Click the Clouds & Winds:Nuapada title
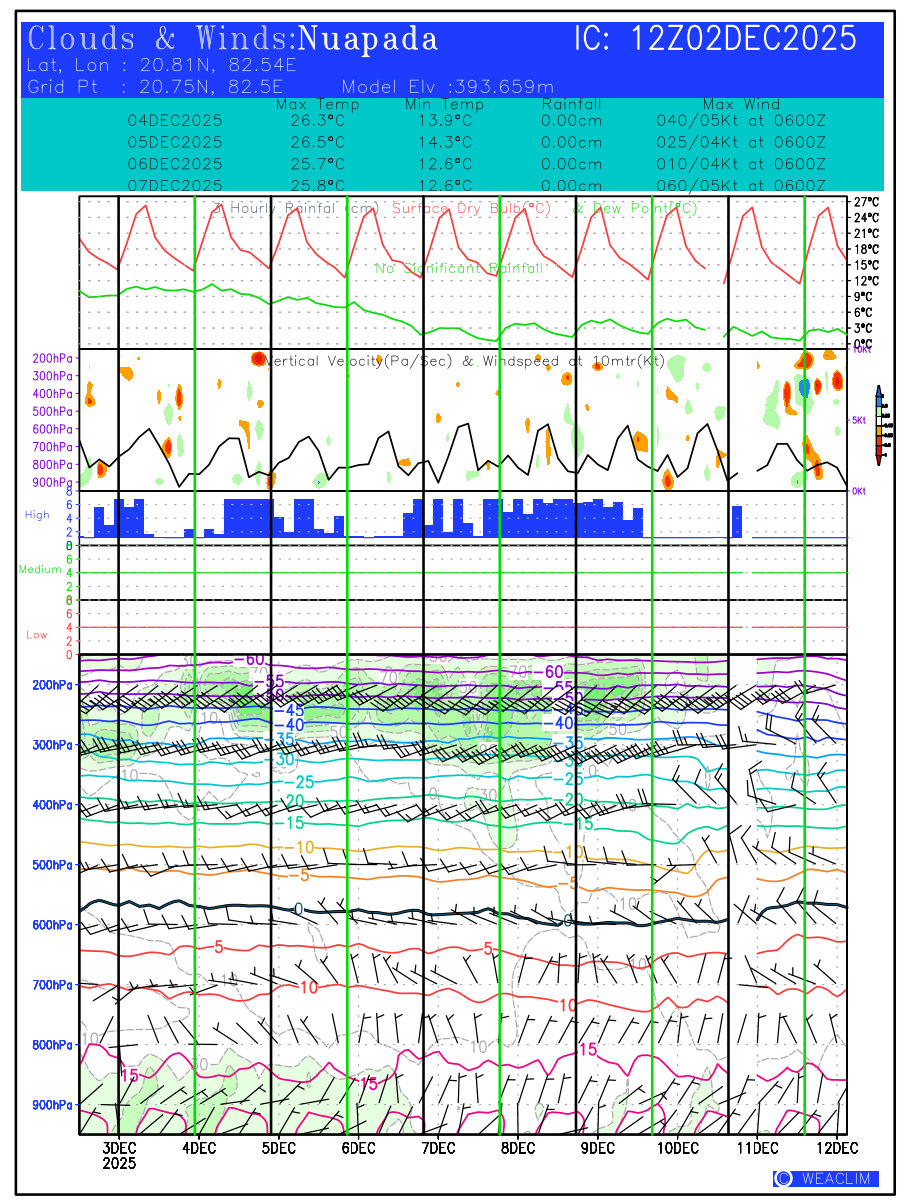900x1200 pixels. click(x=233, y=39)
